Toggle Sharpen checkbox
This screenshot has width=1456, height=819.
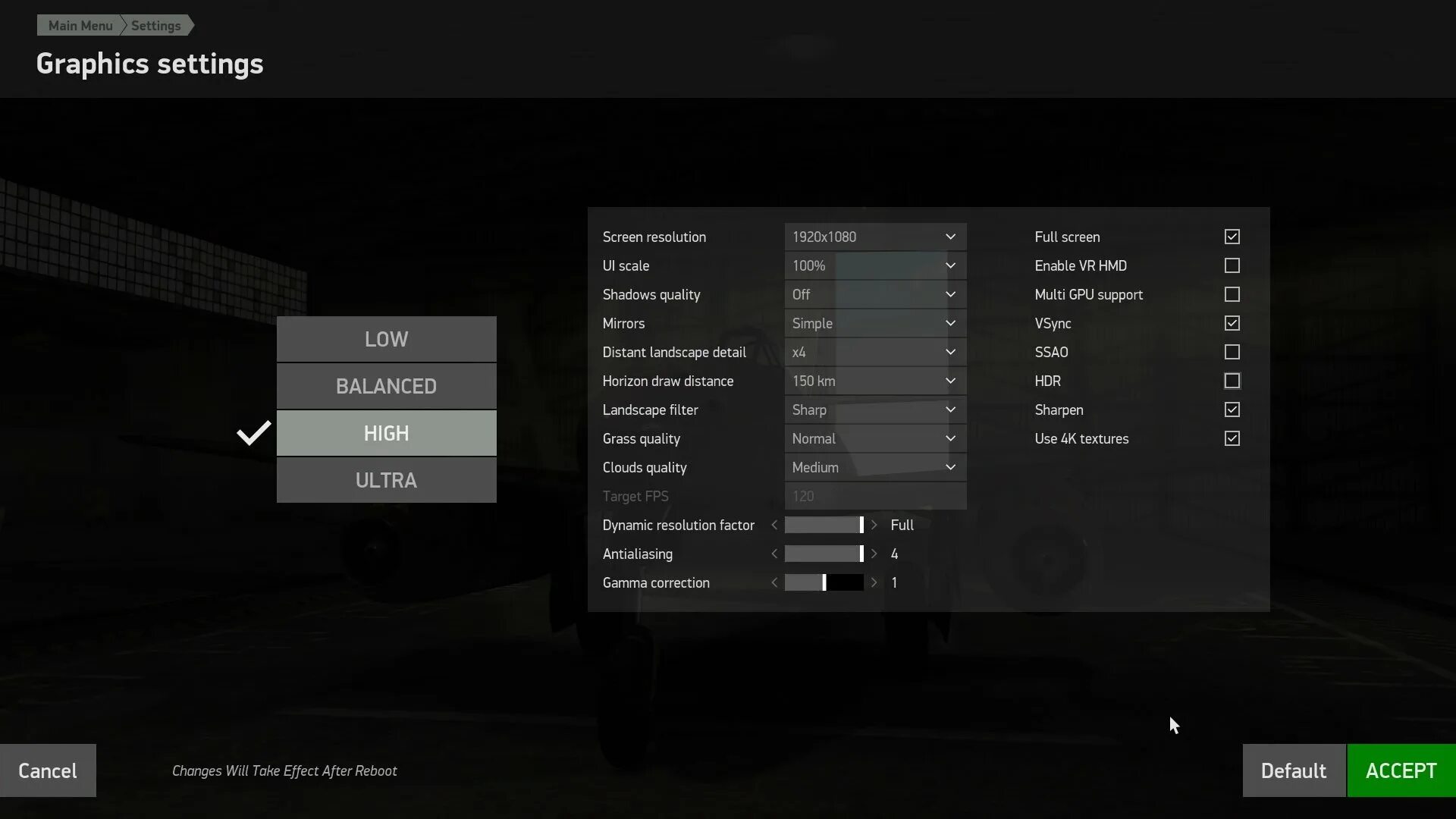tap(1232, 408)
